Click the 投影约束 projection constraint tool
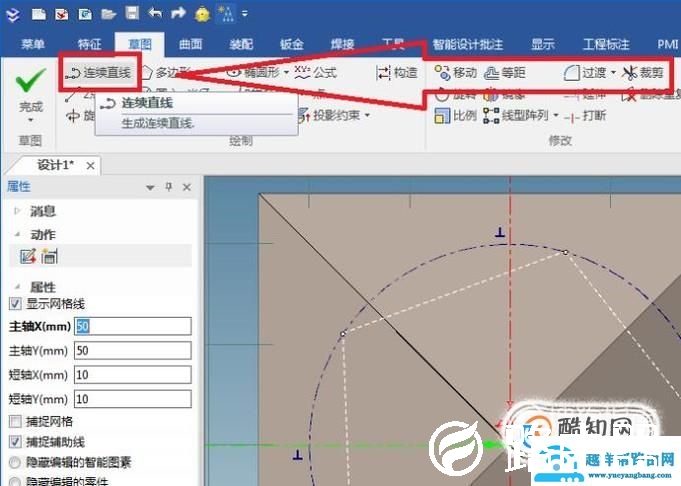 (x=330, y=115)
